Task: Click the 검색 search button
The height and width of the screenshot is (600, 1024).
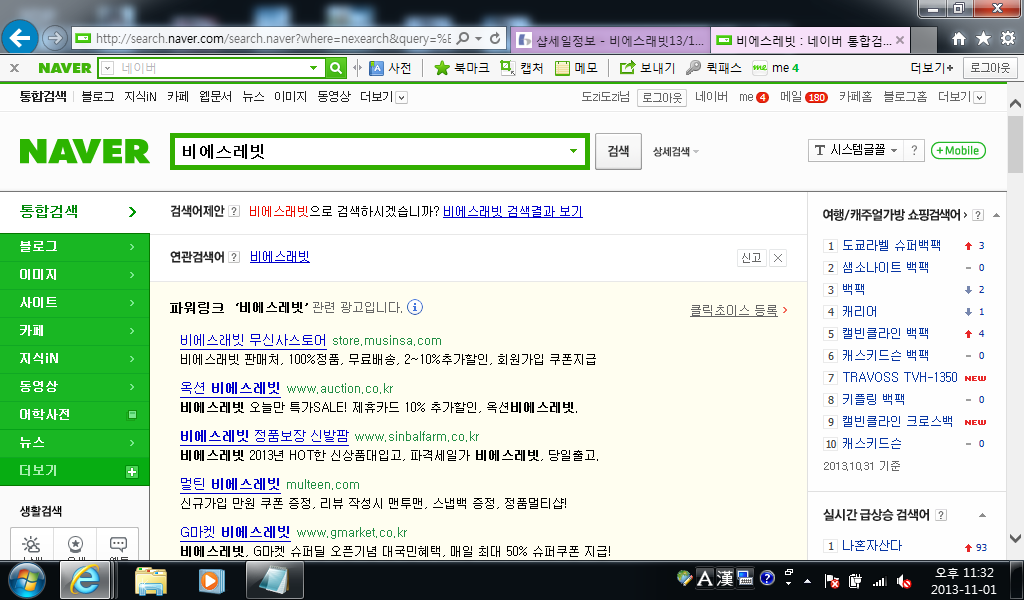Action: [618, 151]
